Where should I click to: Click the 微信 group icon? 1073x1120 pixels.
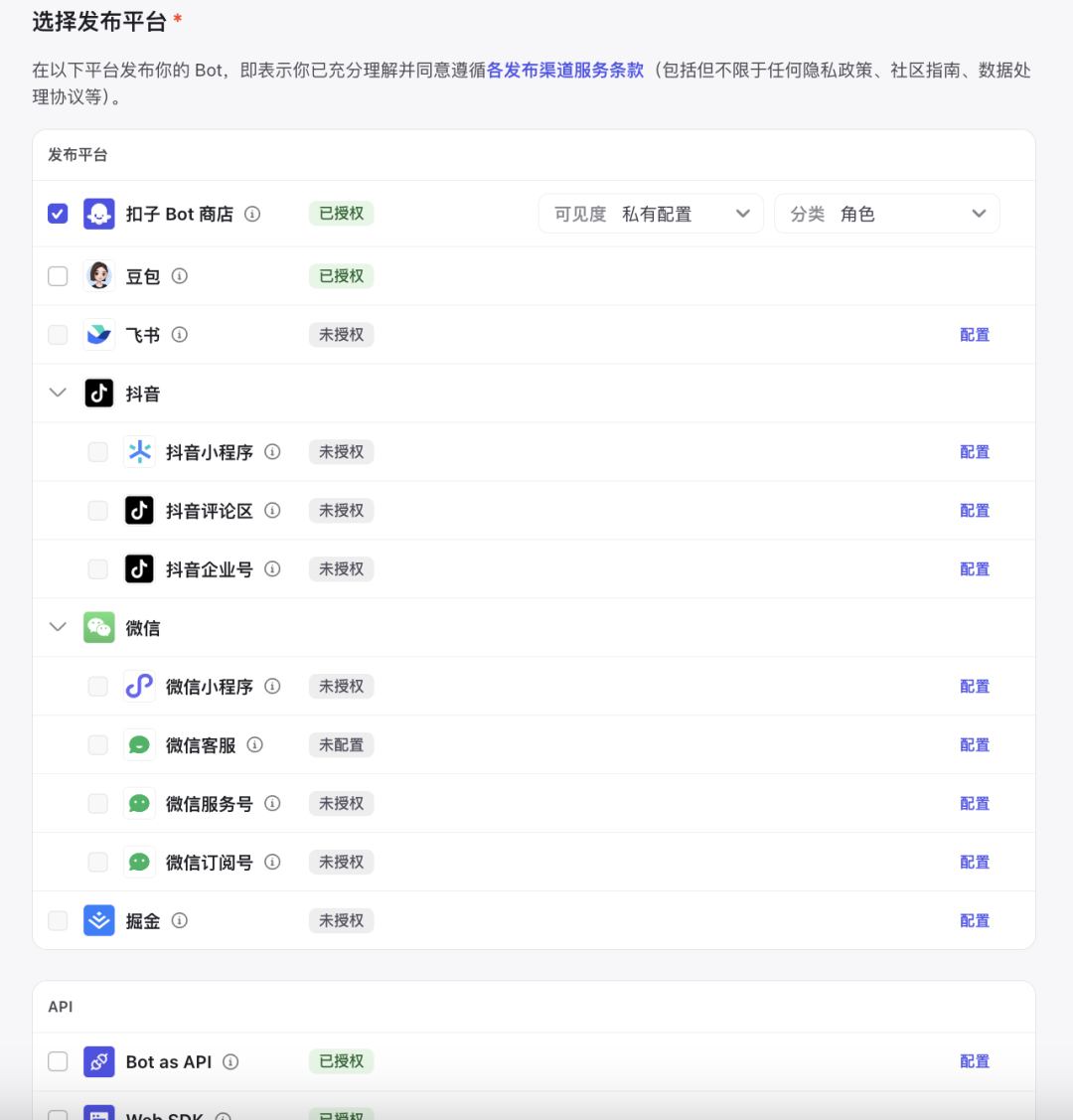coord(98,627)
